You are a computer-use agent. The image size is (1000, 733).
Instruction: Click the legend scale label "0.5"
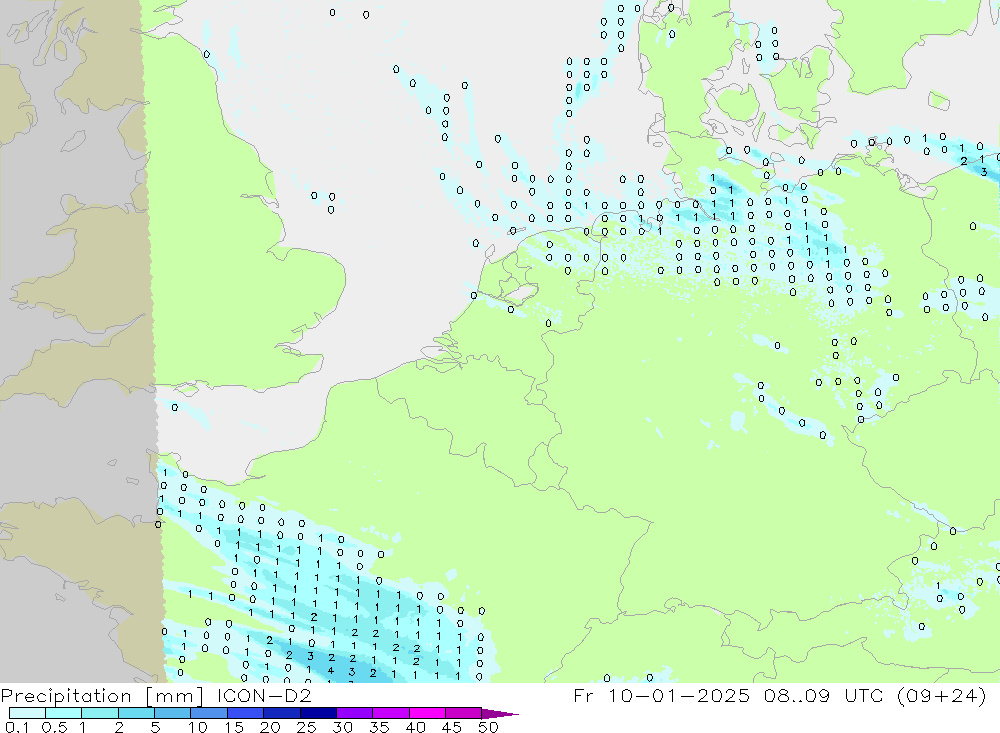[x=54, y=727]
